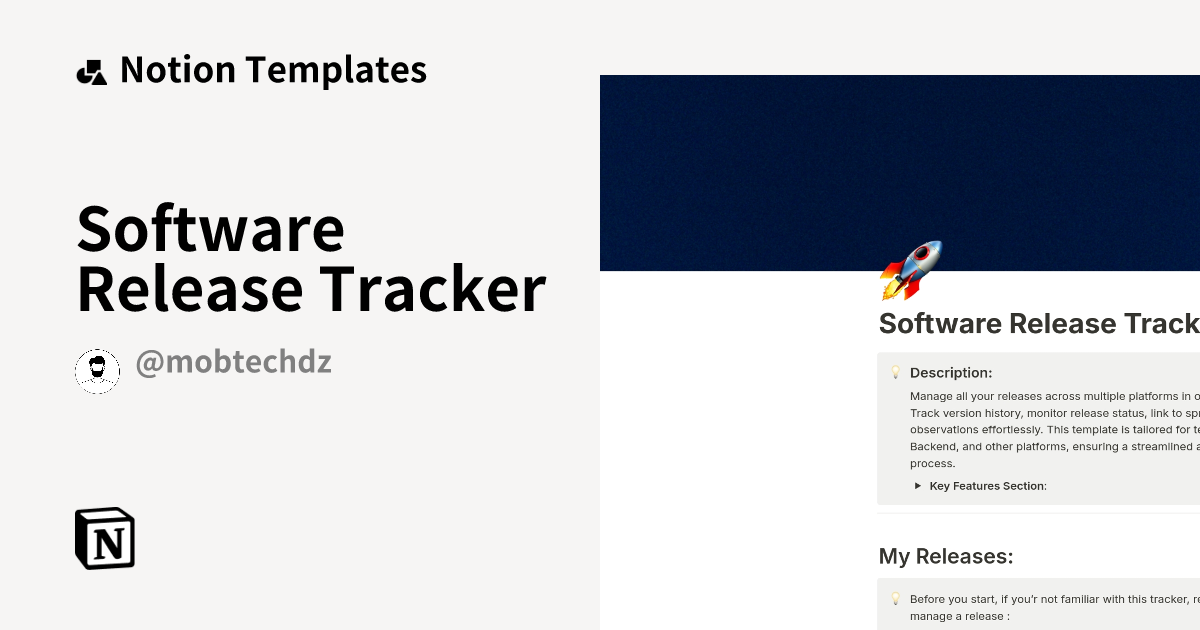Visit the @mobtechdz creator profile
Screen dimensions: 1200x630
click(234, 363)
